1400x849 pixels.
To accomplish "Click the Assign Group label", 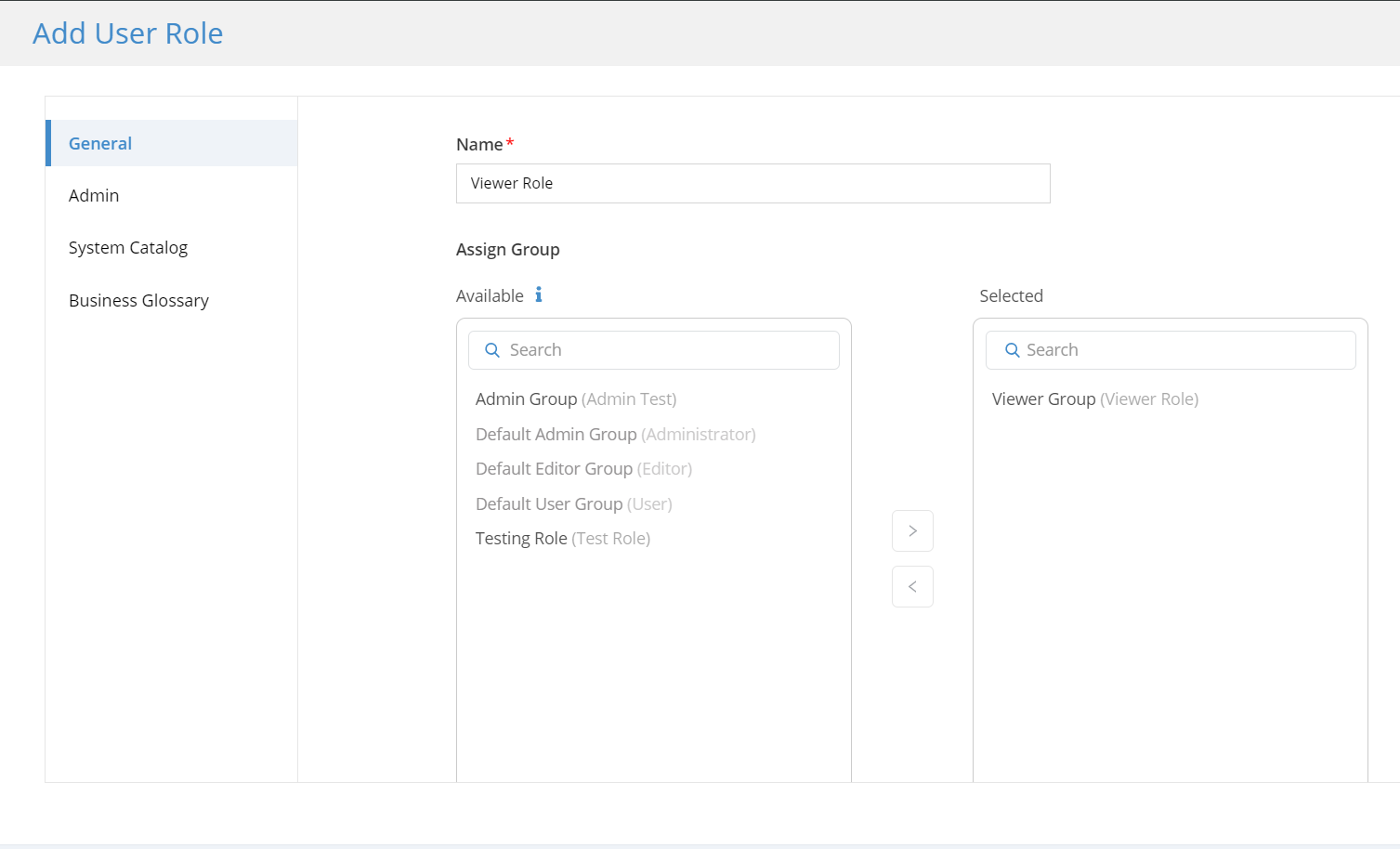I will click(x=508, y=249).
